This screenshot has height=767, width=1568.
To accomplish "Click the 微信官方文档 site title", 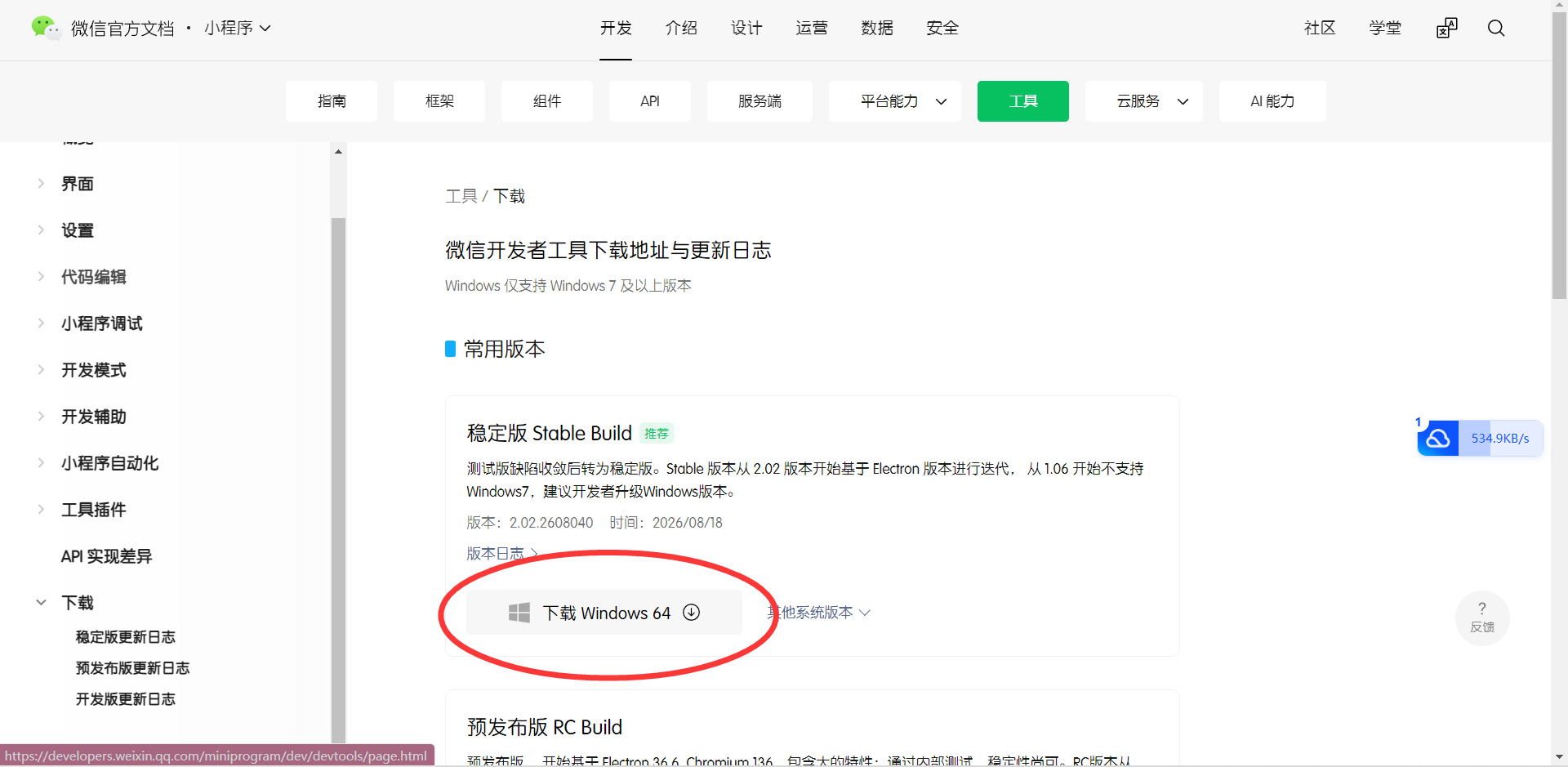I will pos(122,29).
